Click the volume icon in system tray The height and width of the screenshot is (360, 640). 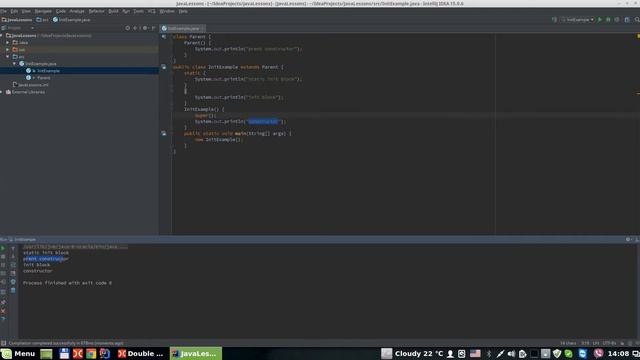coord(511,353)
